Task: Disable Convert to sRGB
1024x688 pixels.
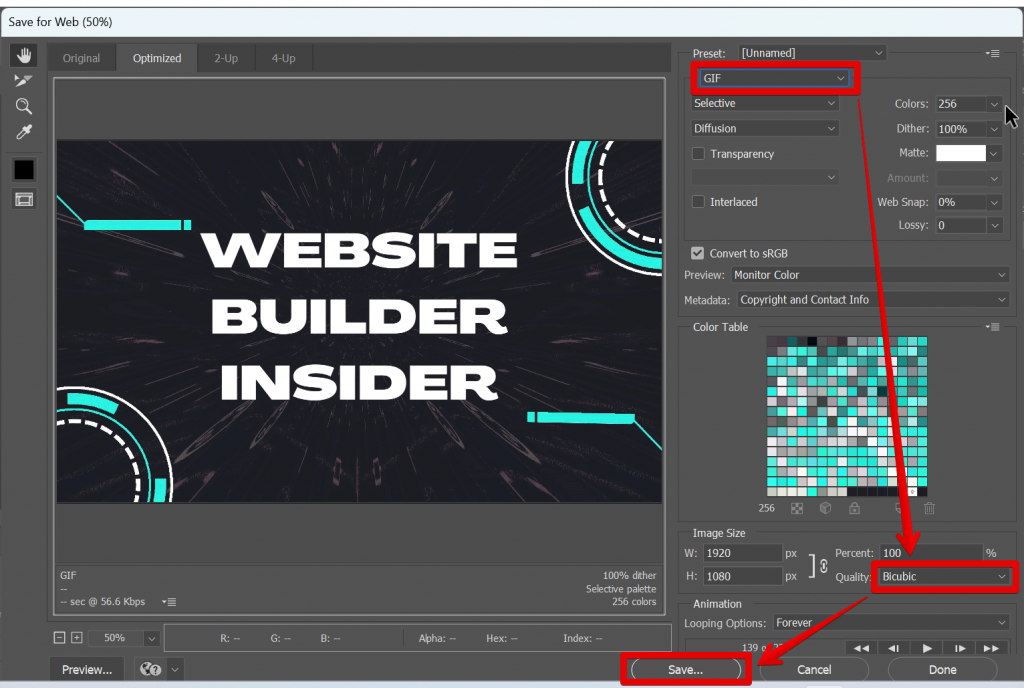Action: [697, 253]
